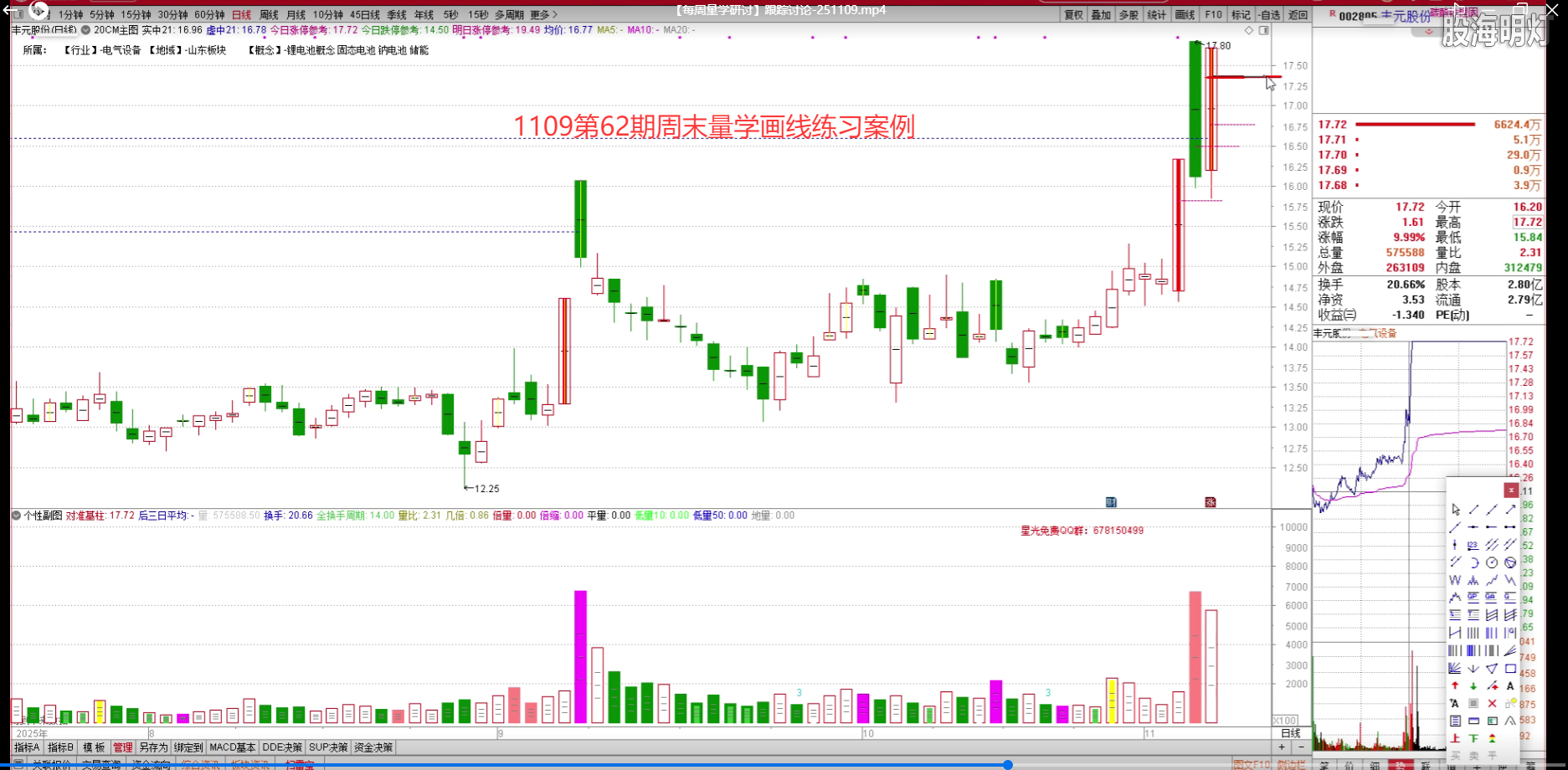Click the red X delete drawing tool
Viewport: 1568px width, 770px height.
(x=1492, y=704)
